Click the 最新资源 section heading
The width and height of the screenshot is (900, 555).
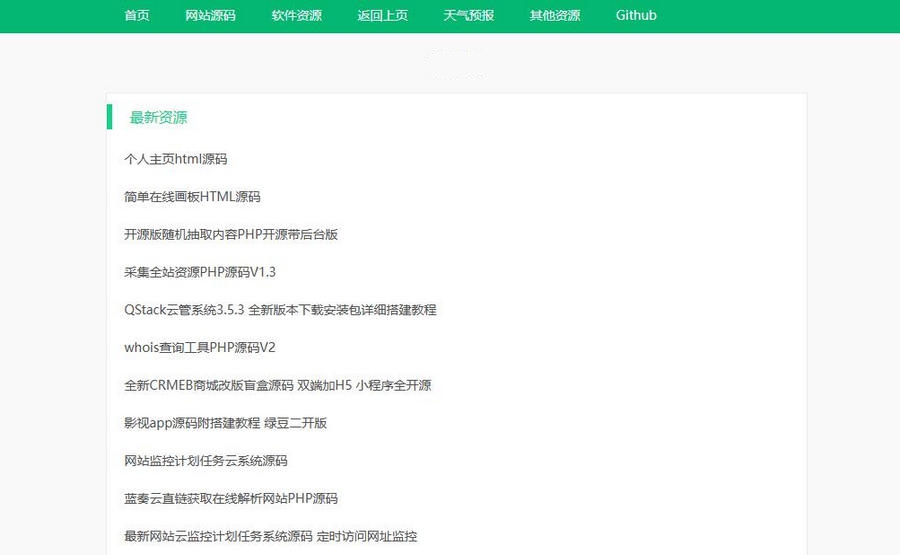(x=158, y=117)
